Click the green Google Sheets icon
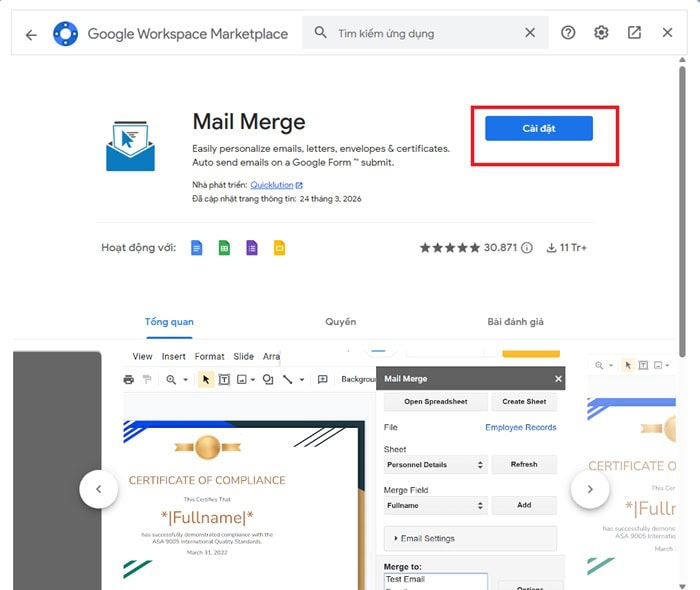This screenshot has width=700, height=590. [x=224, y=248]
